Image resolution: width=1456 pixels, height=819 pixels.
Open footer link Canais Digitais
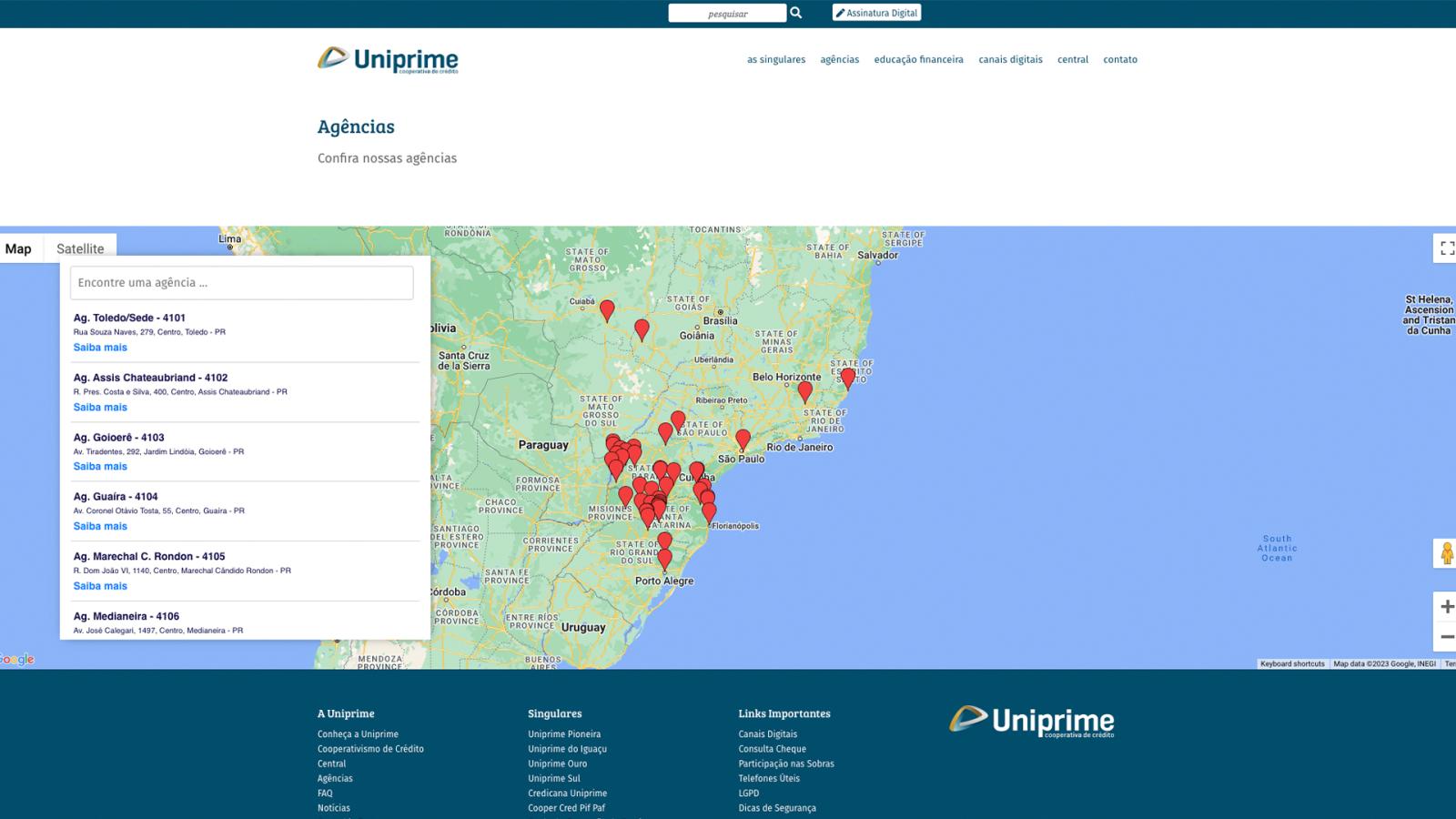pyautogui.click(x=768, y=734)
